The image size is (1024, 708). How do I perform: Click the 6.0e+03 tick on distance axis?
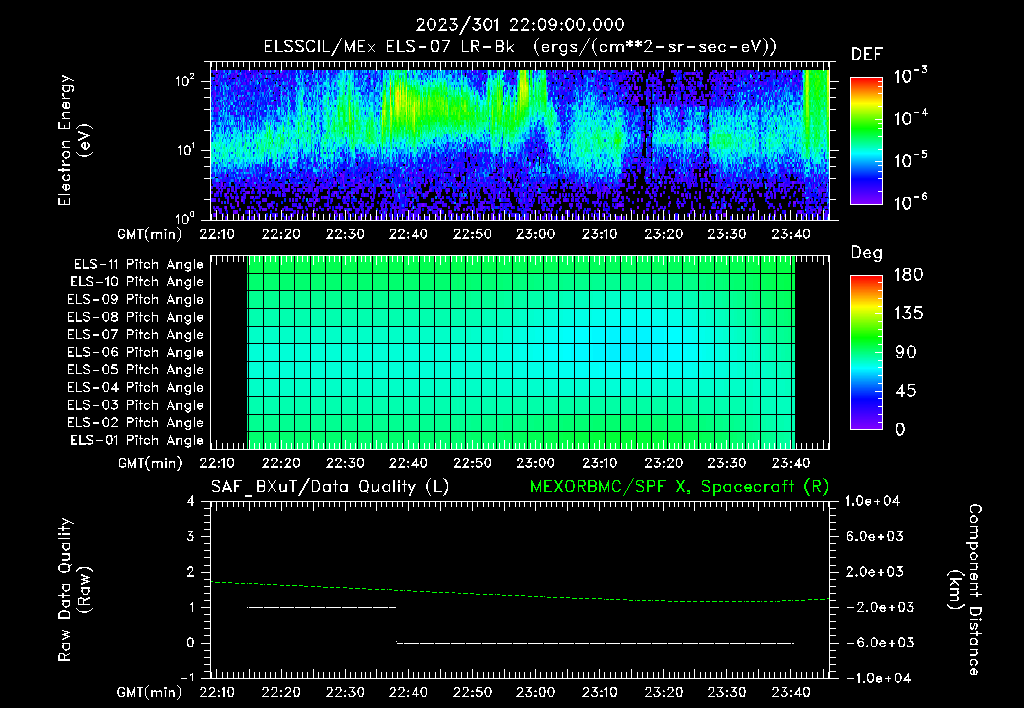click(x=875, y=536)
